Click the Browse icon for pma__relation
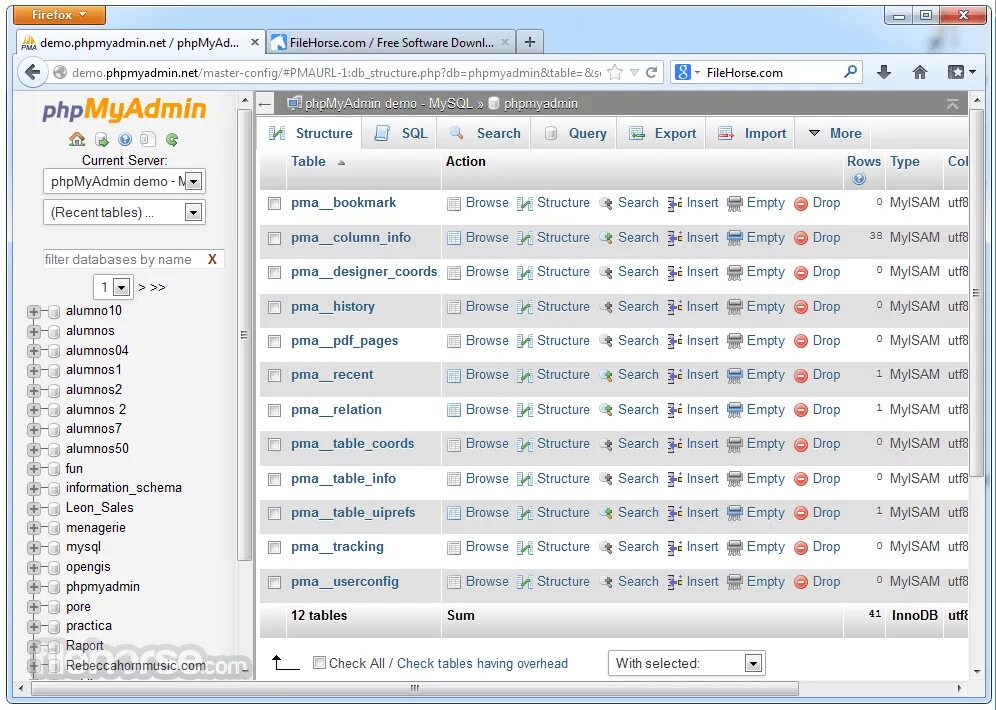996x710 pixels. 454,410
